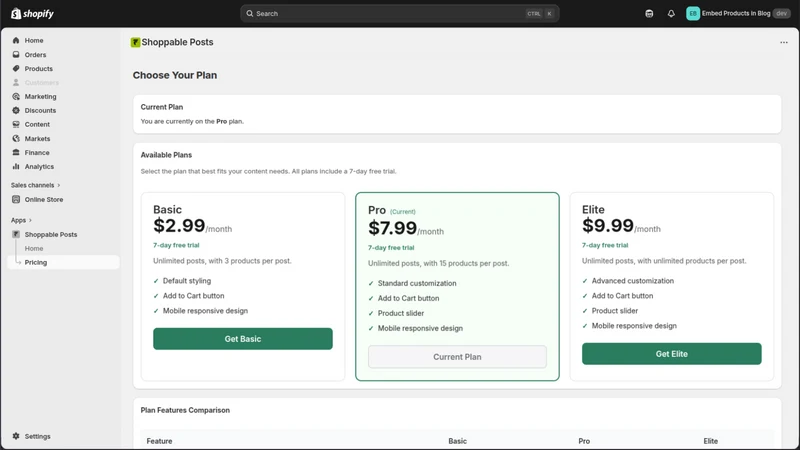
Task: Select Pricing sub-item under Shoppable Posts
Action: 36,262
